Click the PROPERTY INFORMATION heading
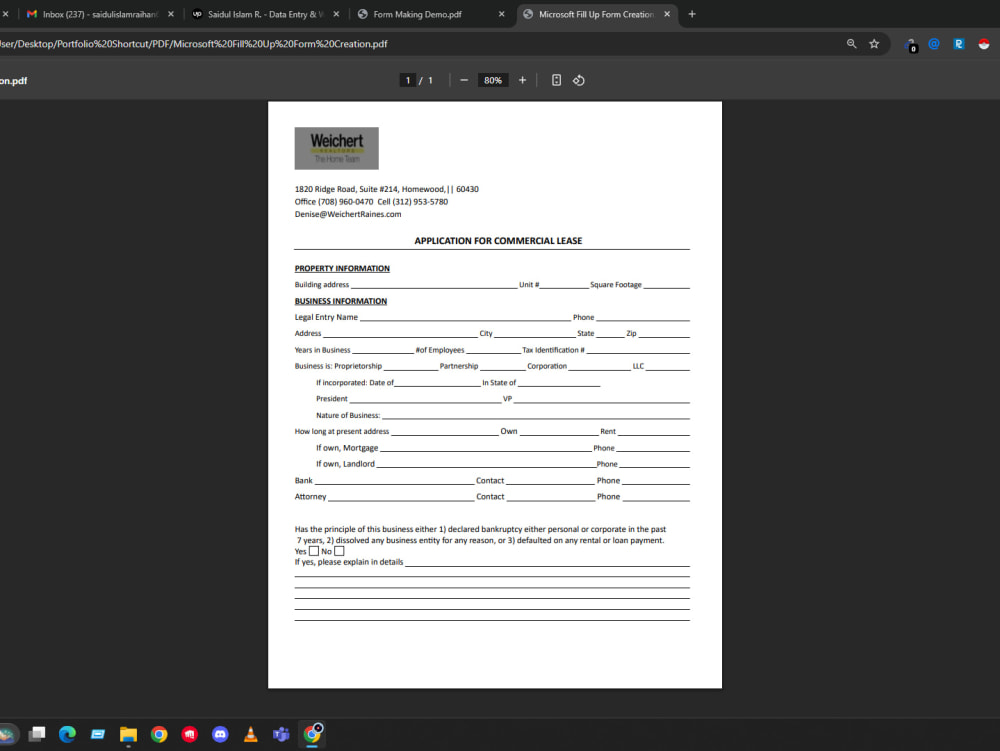This screenshot has height=751, width=1000. [342, 268]
